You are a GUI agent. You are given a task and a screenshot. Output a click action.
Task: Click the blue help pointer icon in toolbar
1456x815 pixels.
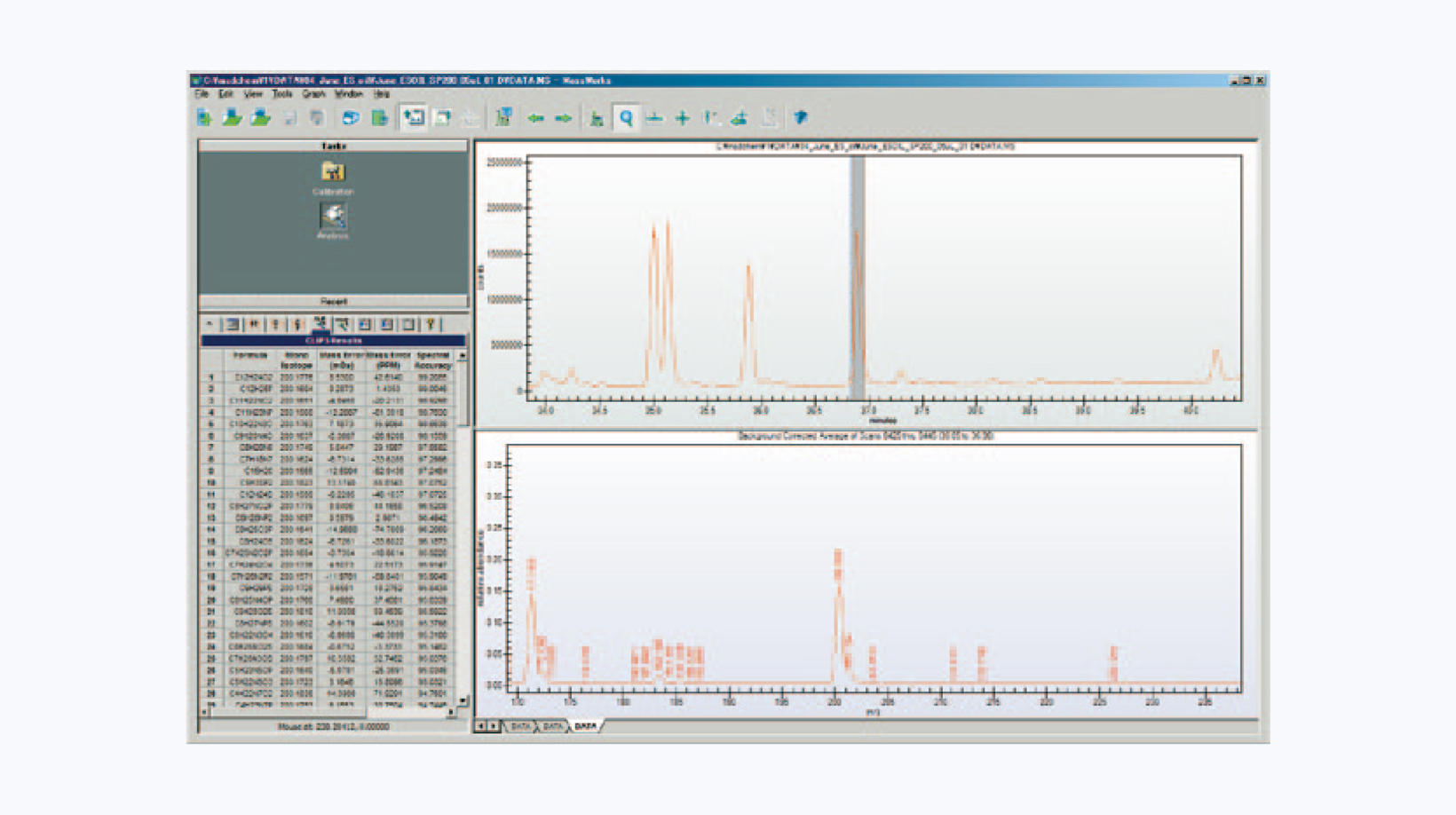[x=801, y=117]
